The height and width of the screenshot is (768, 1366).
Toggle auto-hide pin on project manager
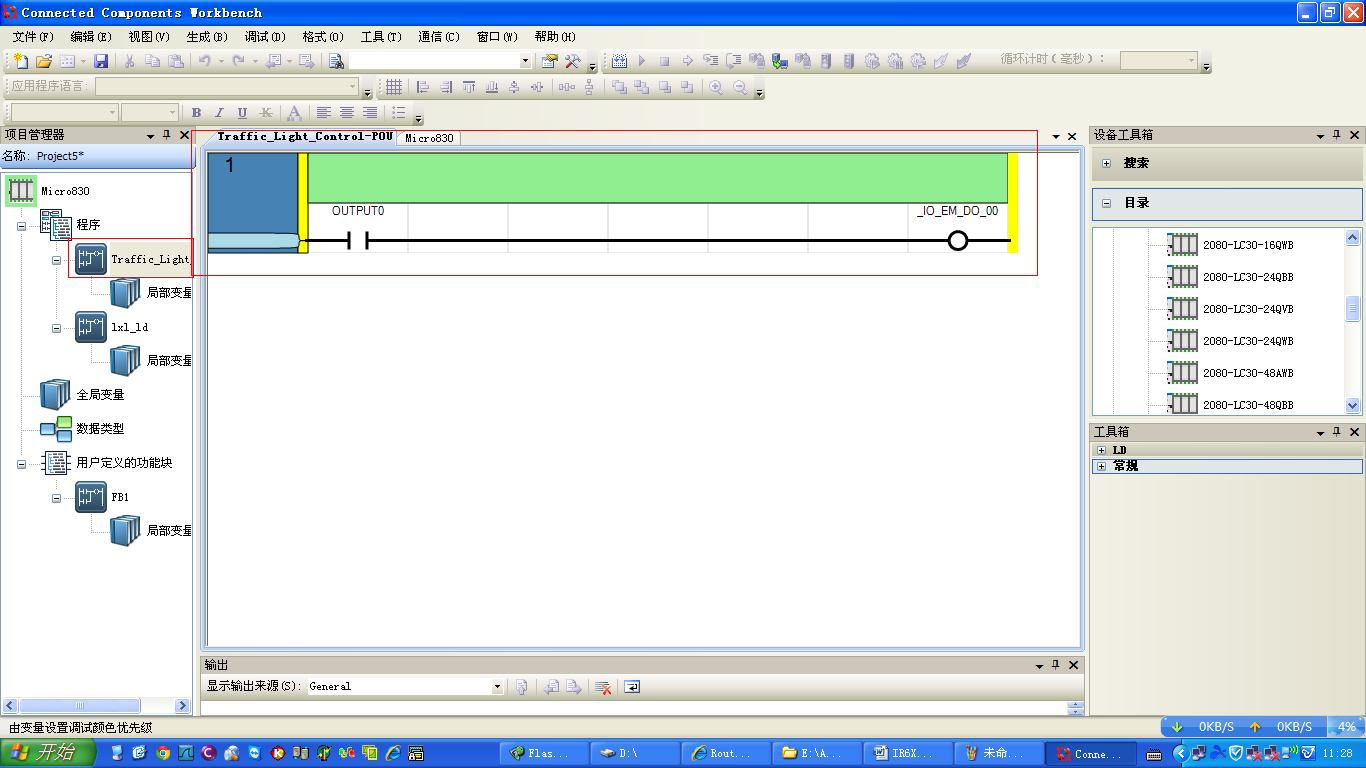167,135
